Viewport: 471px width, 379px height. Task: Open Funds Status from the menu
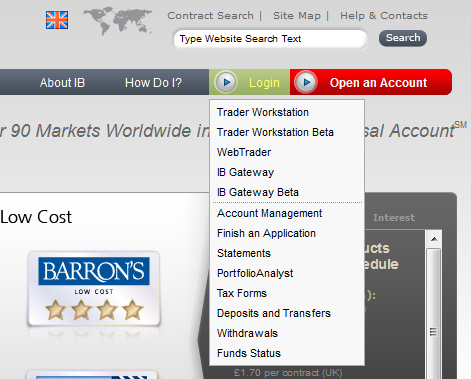tap(249, 353)
